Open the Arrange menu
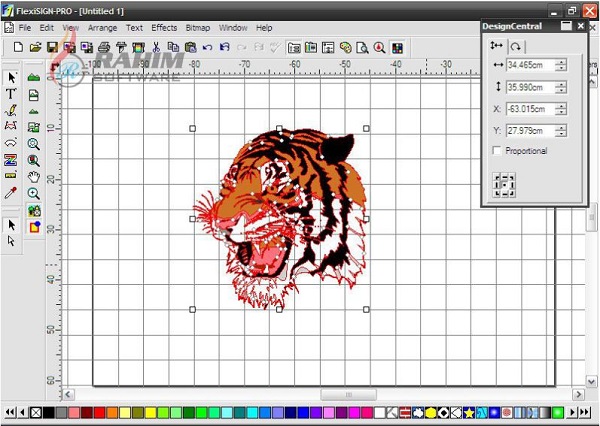 pos(102,28)
